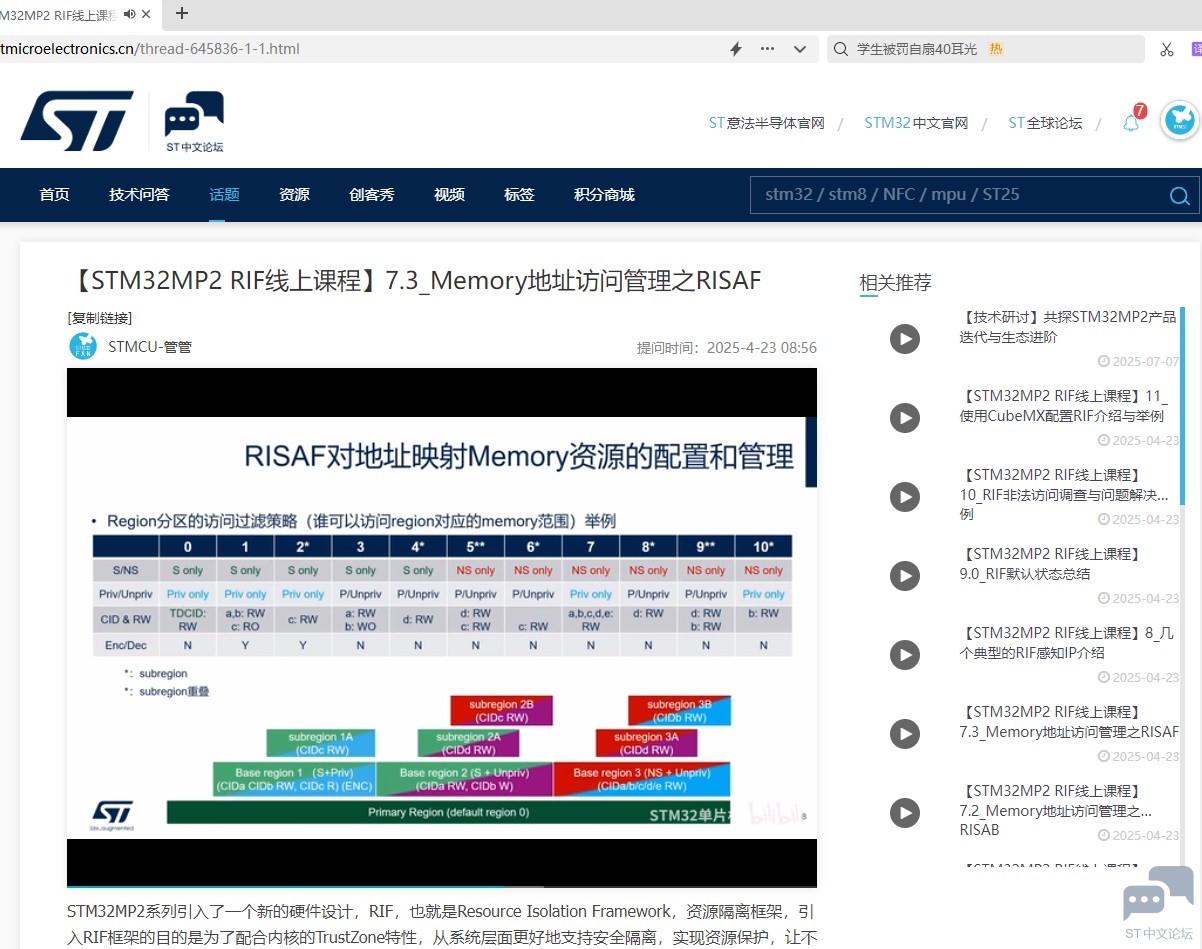Click the purple extension icon at toolbar edge
The image size is (1202, 949).
(1197, 49)
